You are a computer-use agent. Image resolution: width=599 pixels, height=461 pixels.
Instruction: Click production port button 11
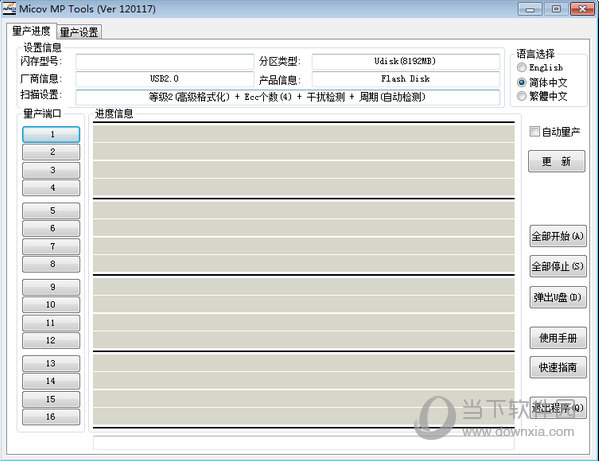pyautogui.click(x=51, y=322)
